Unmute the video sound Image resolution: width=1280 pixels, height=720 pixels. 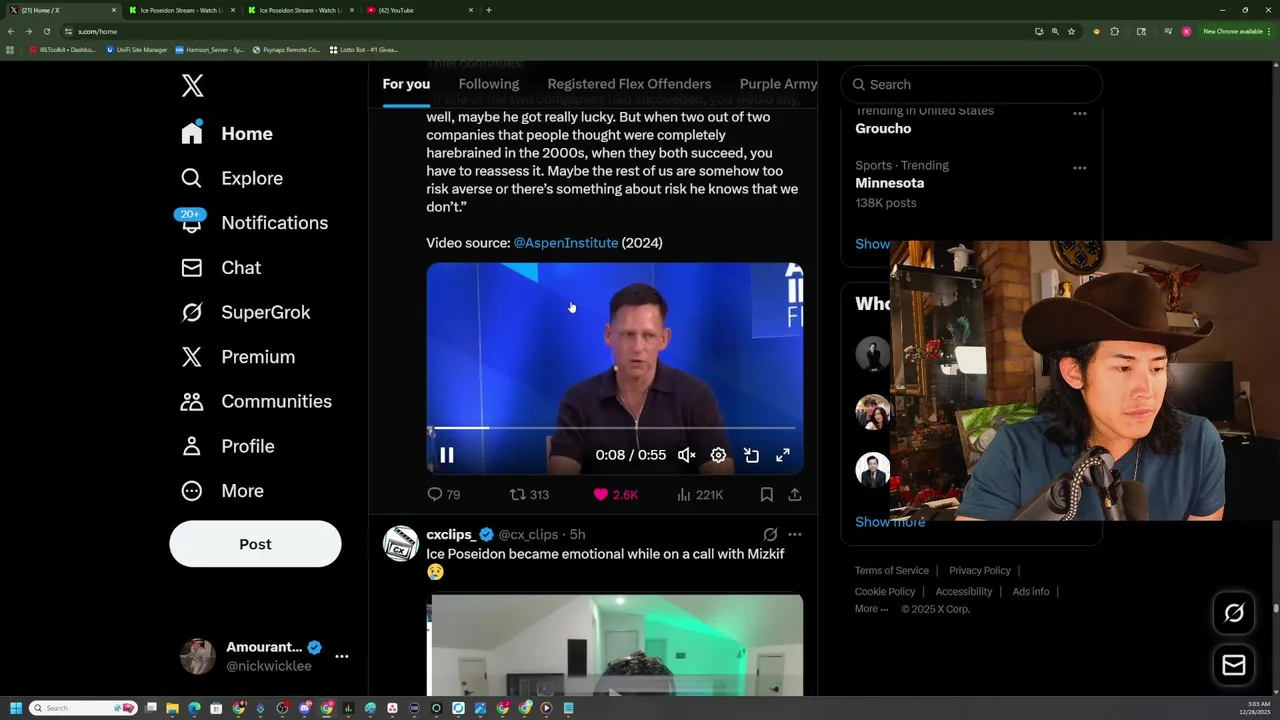click(x=687, y=455)
